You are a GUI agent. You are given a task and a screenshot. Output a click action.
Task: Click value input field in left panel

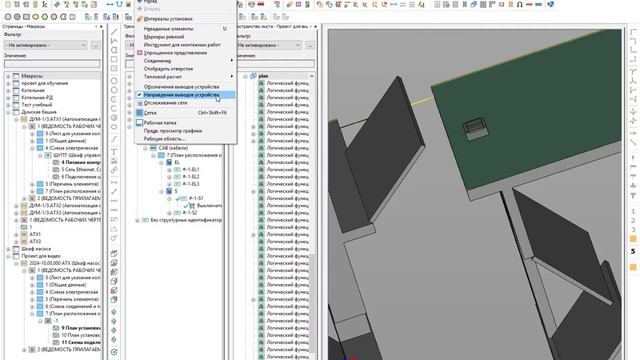[52, 64]
